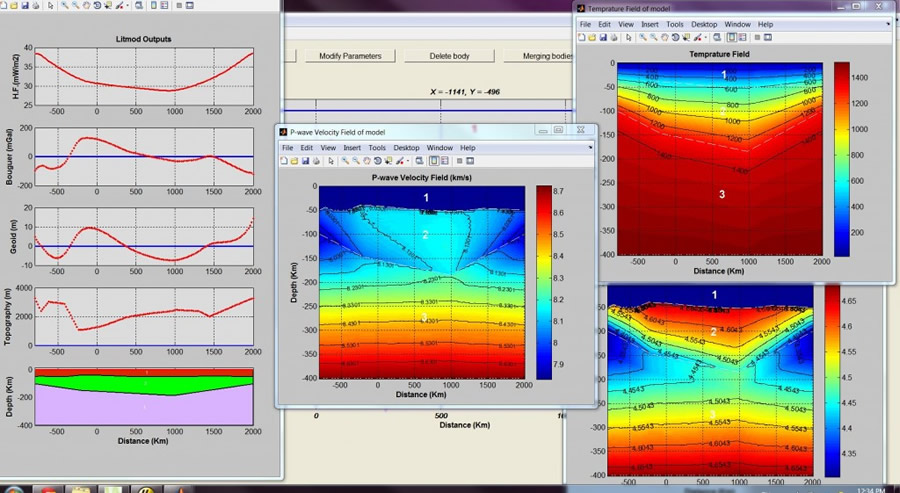Click the S-wave velocity colorbar in lower-right figure
Viewport: 900px width, 493px height.
832,382
